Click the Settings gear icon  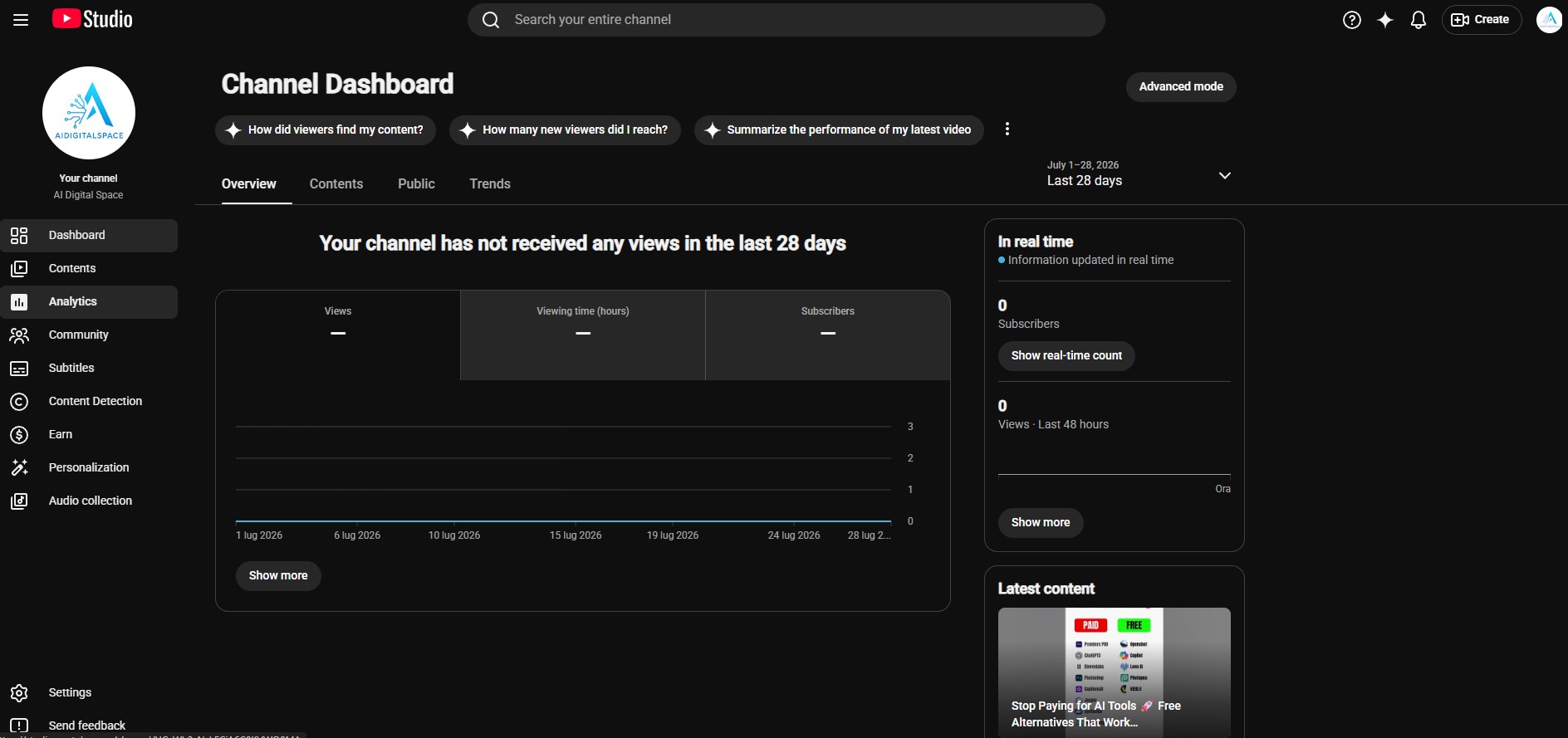[x=19, y=692]
